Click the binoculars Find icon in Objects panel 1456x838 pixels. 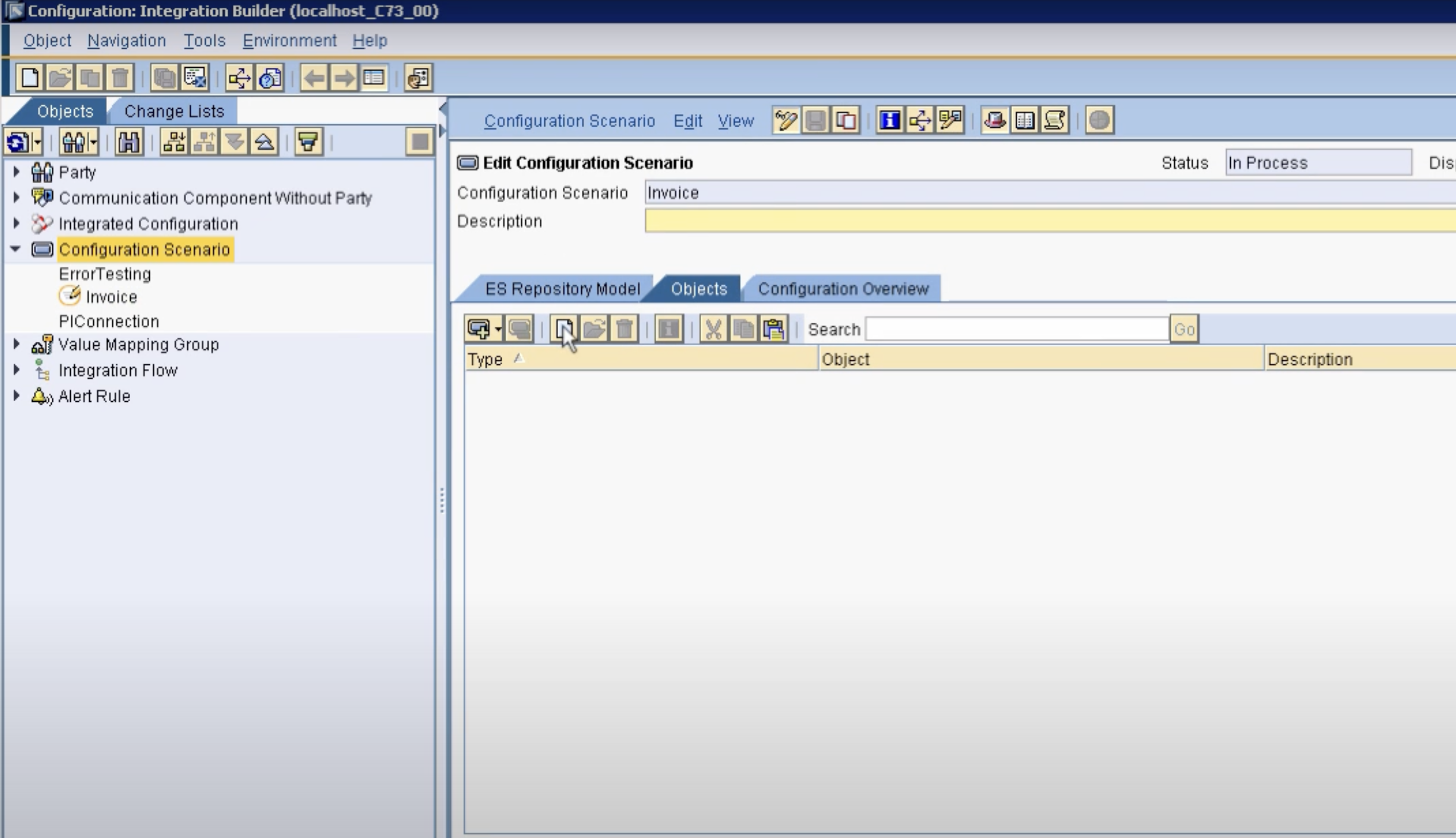click(x=128, y=142)
